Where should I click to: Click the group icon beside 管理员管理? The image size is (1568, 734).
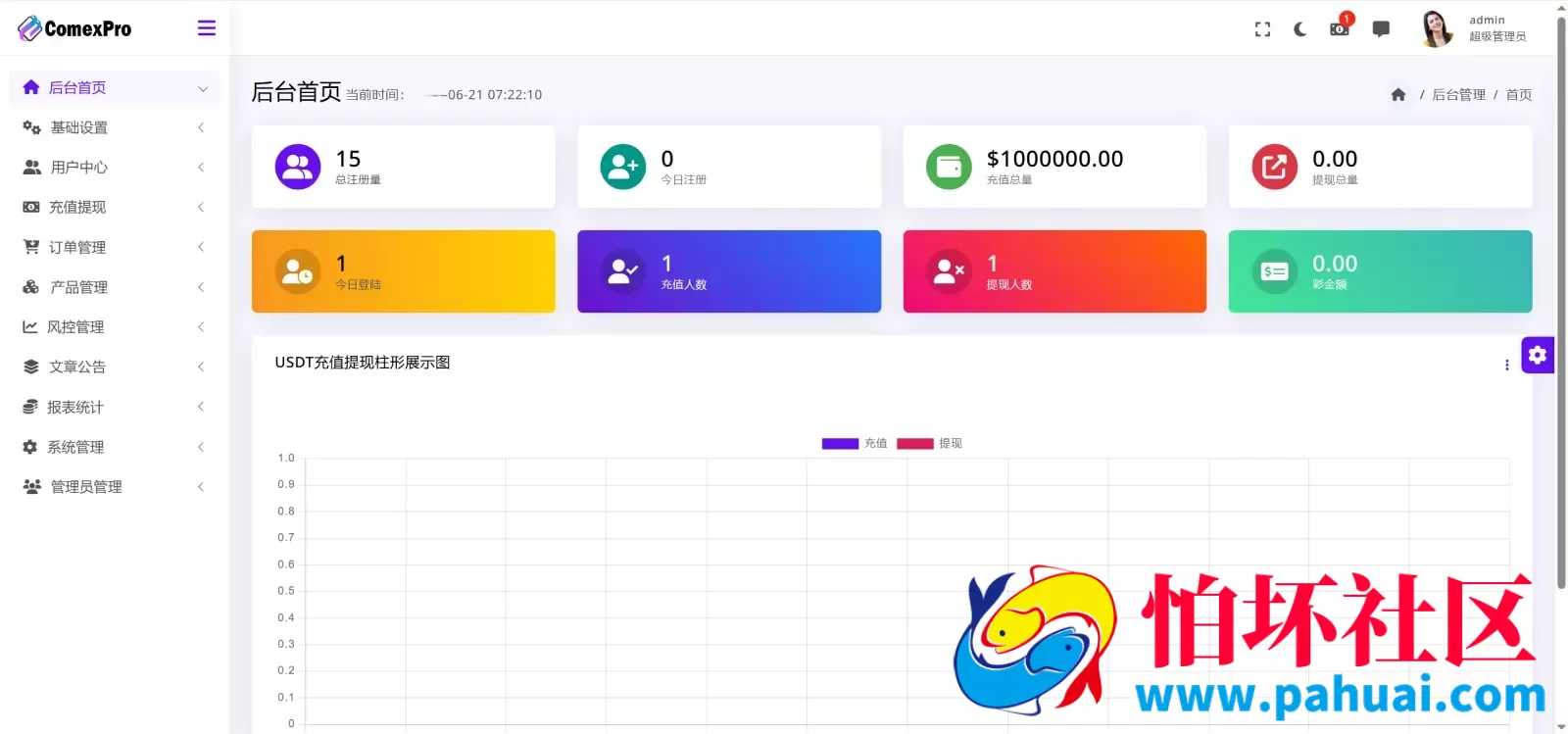click(x=31, y=487)
